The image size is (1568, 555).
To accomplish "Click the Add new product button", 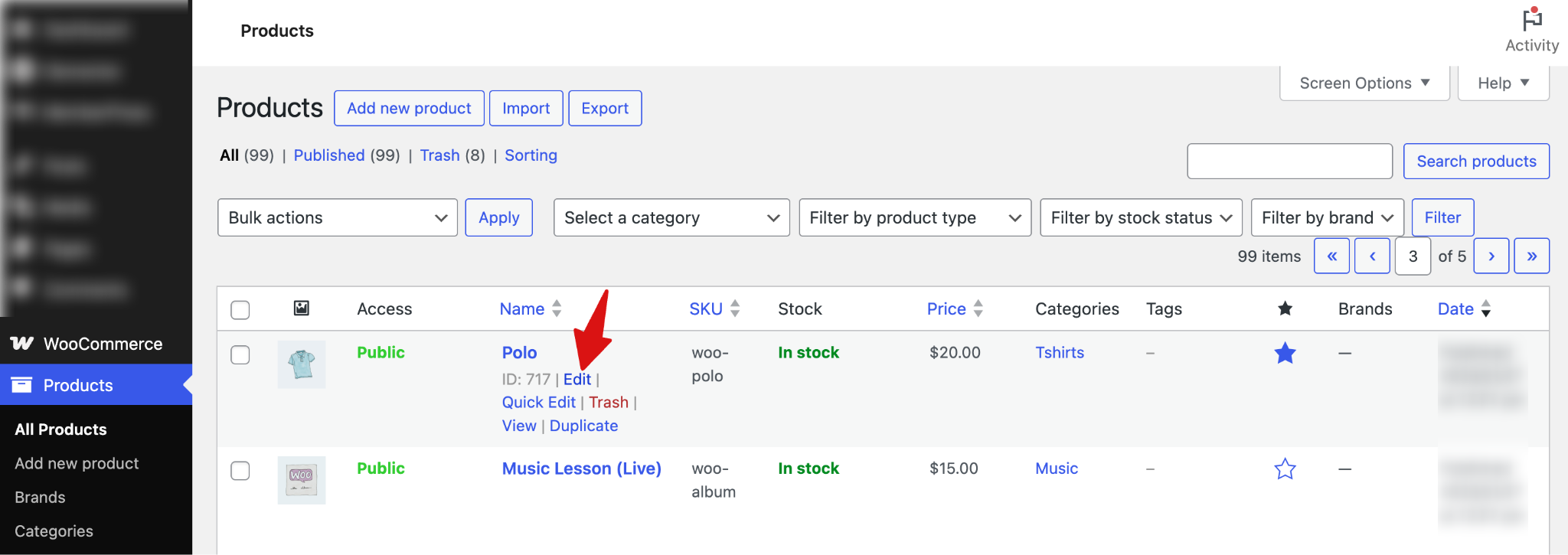I will [x=409, y=108].
